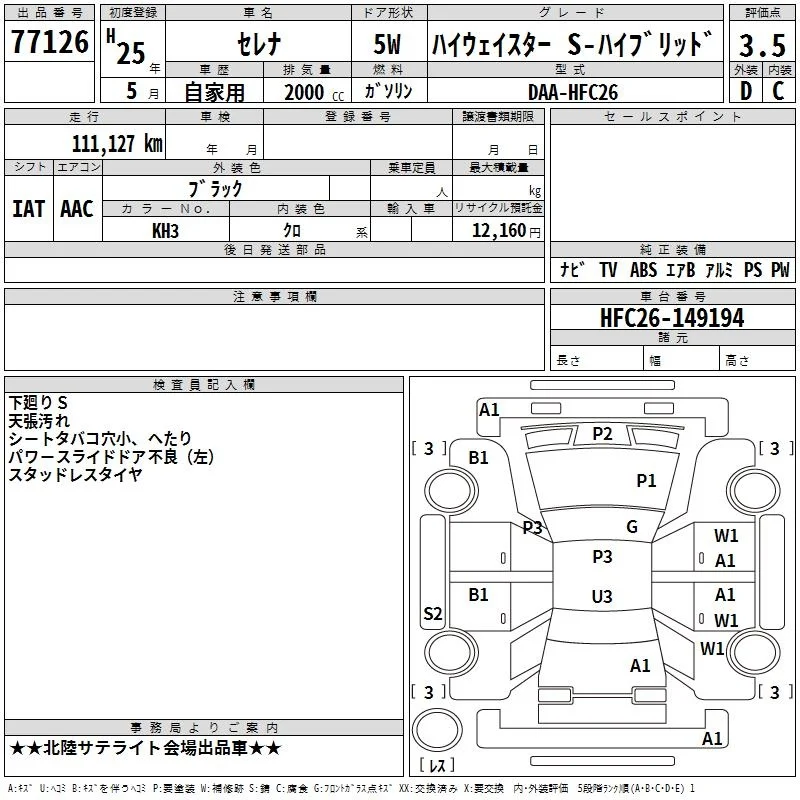
Task: Click the spare tire circle above レス
Action: pyautogui.click(x=437, y=730)
